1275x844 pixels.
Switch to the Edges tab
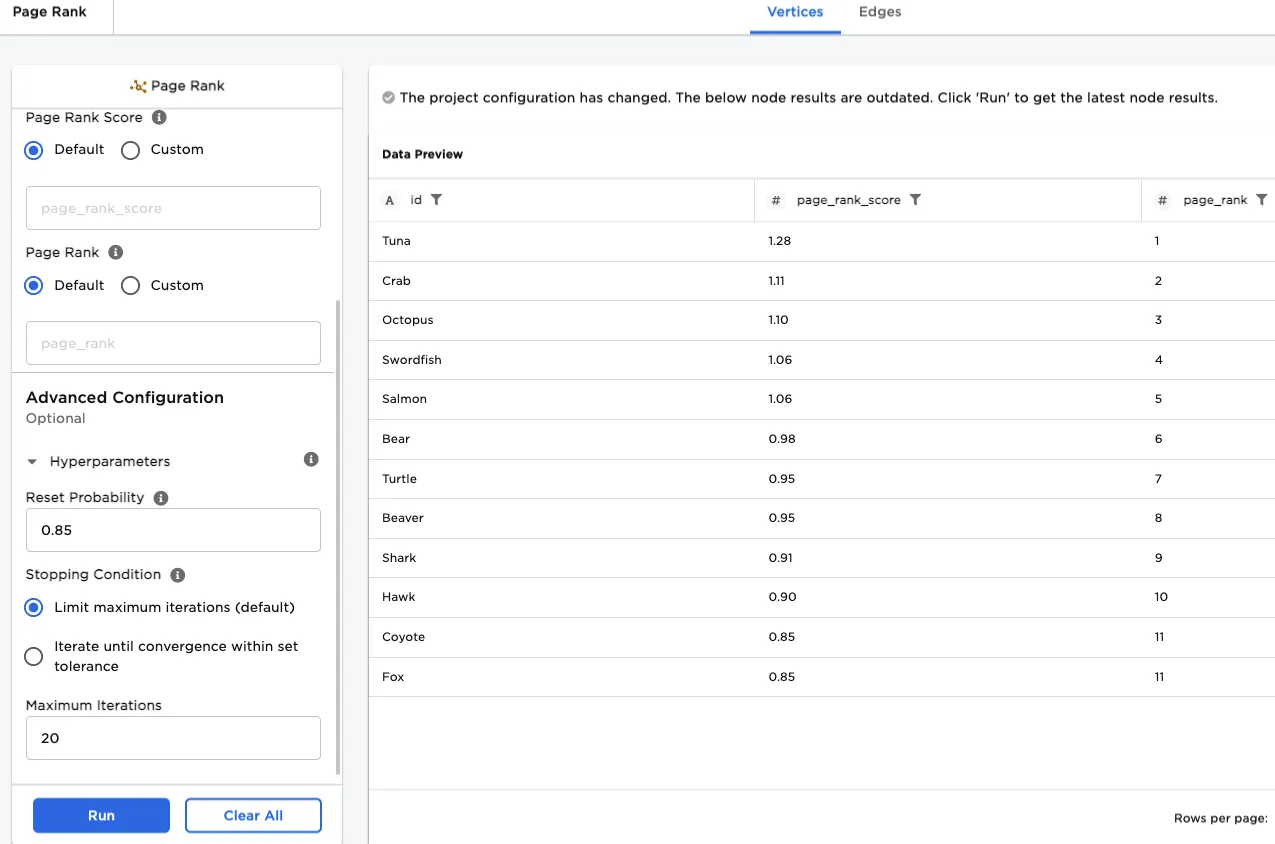880,12
